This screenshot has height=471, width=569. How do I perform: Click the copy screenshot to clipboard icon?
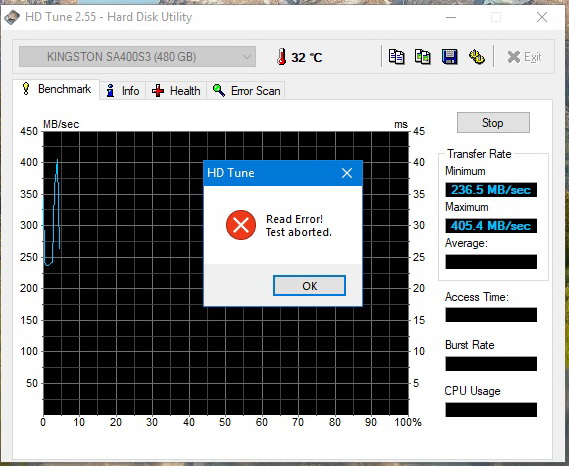coord(423,57)
